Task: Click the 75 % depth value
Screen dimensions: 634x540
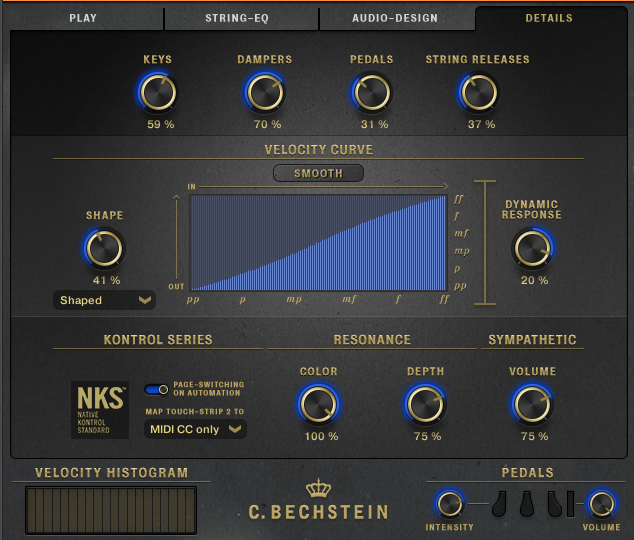Action: pos(428,437)
